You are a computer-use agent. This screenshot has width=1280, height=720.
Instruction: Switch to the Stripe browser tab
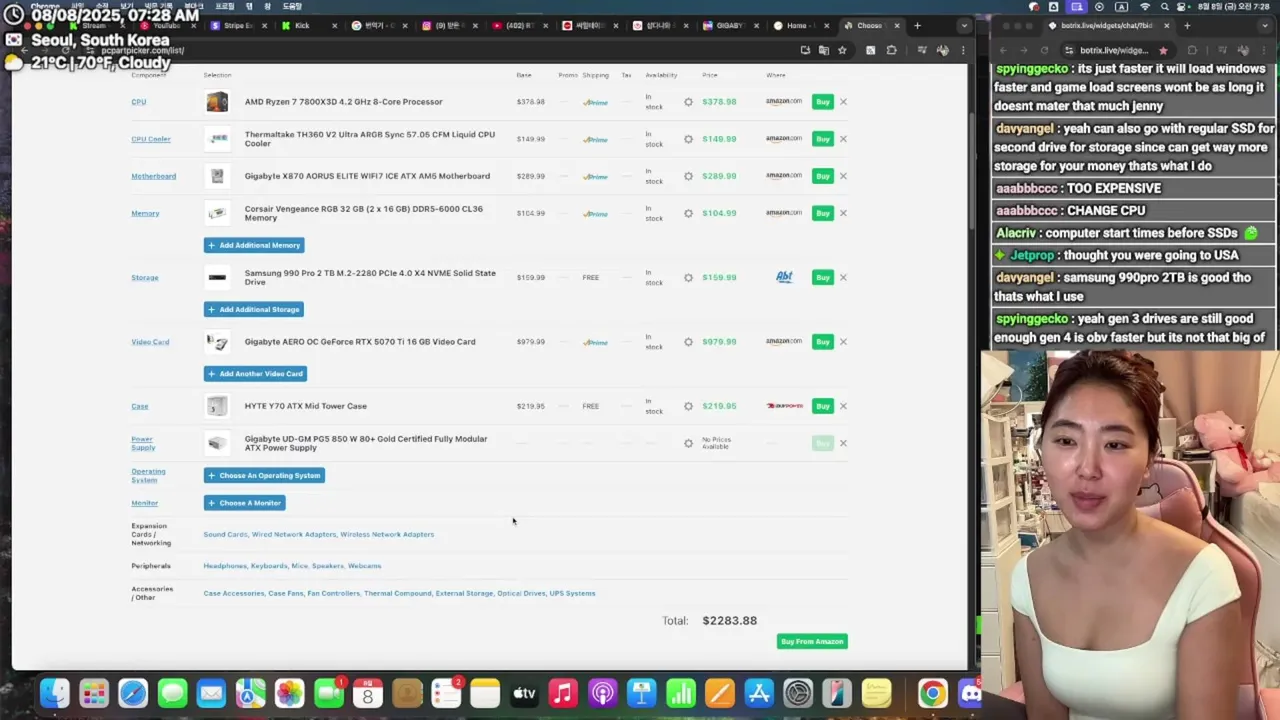click(x=237, y=26)
